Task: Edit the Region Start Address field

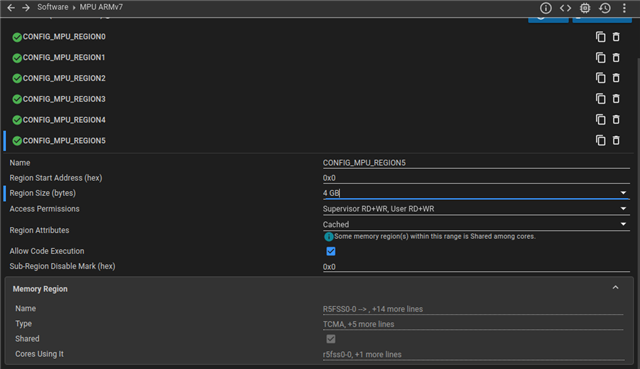Action: pos(476,178)
